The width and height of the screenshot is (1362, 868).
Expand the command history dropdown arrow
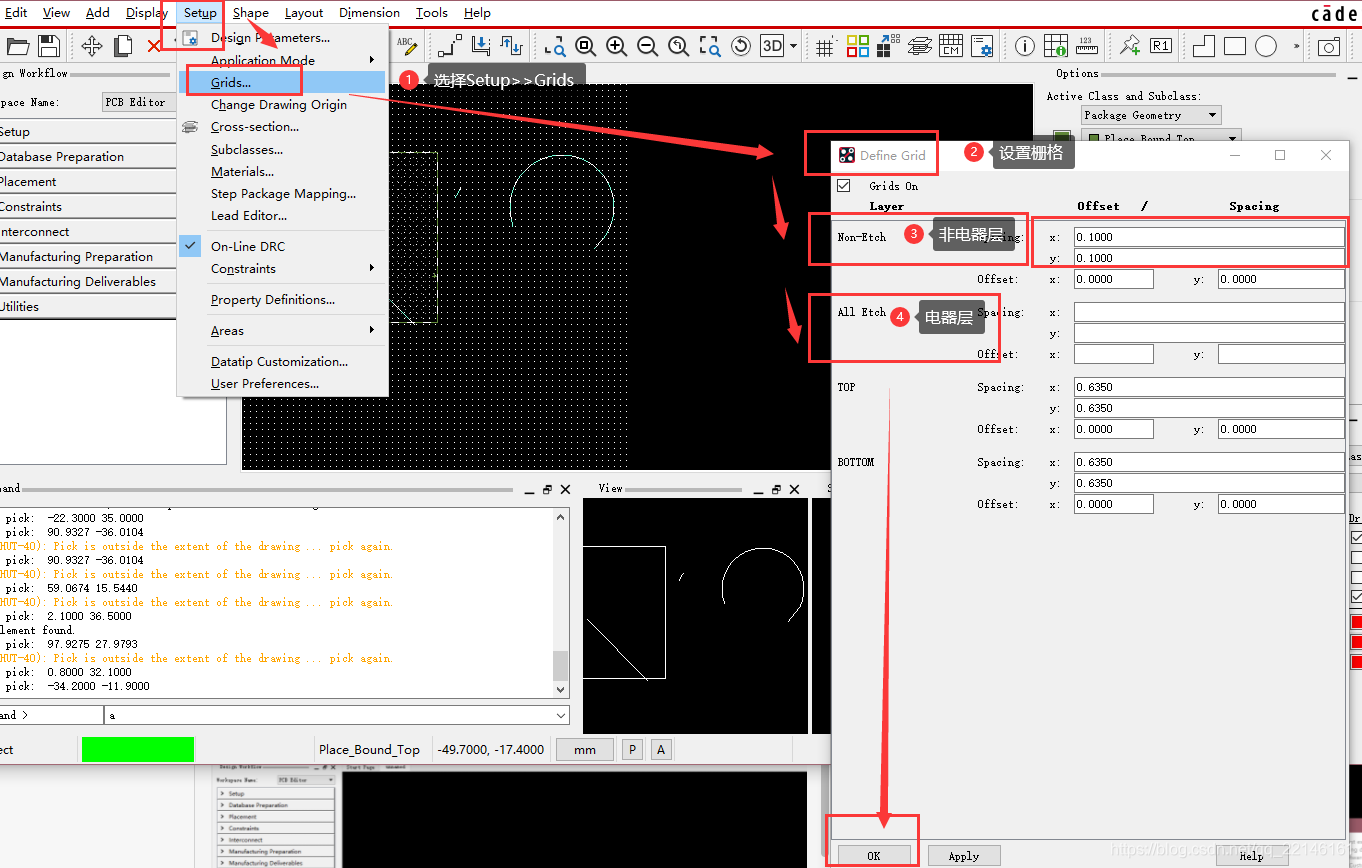[561, 716]
